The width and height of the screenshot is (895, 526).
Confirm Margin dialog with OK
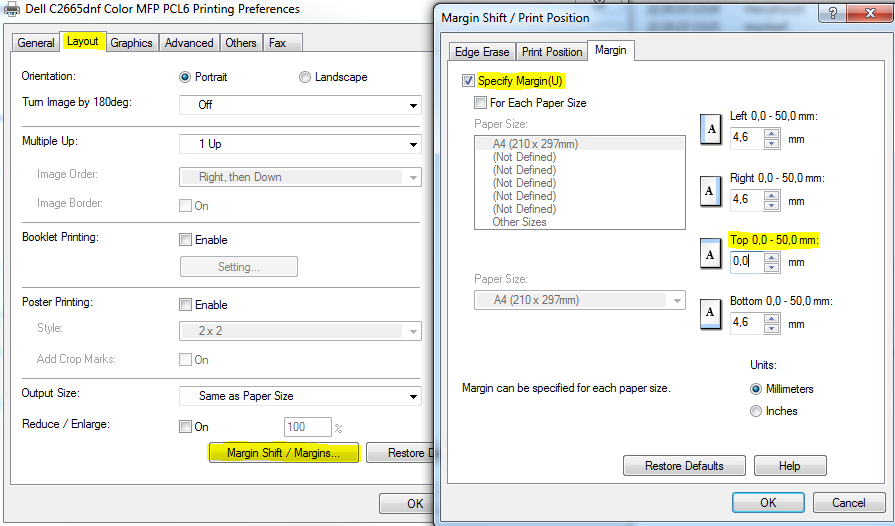768,503
